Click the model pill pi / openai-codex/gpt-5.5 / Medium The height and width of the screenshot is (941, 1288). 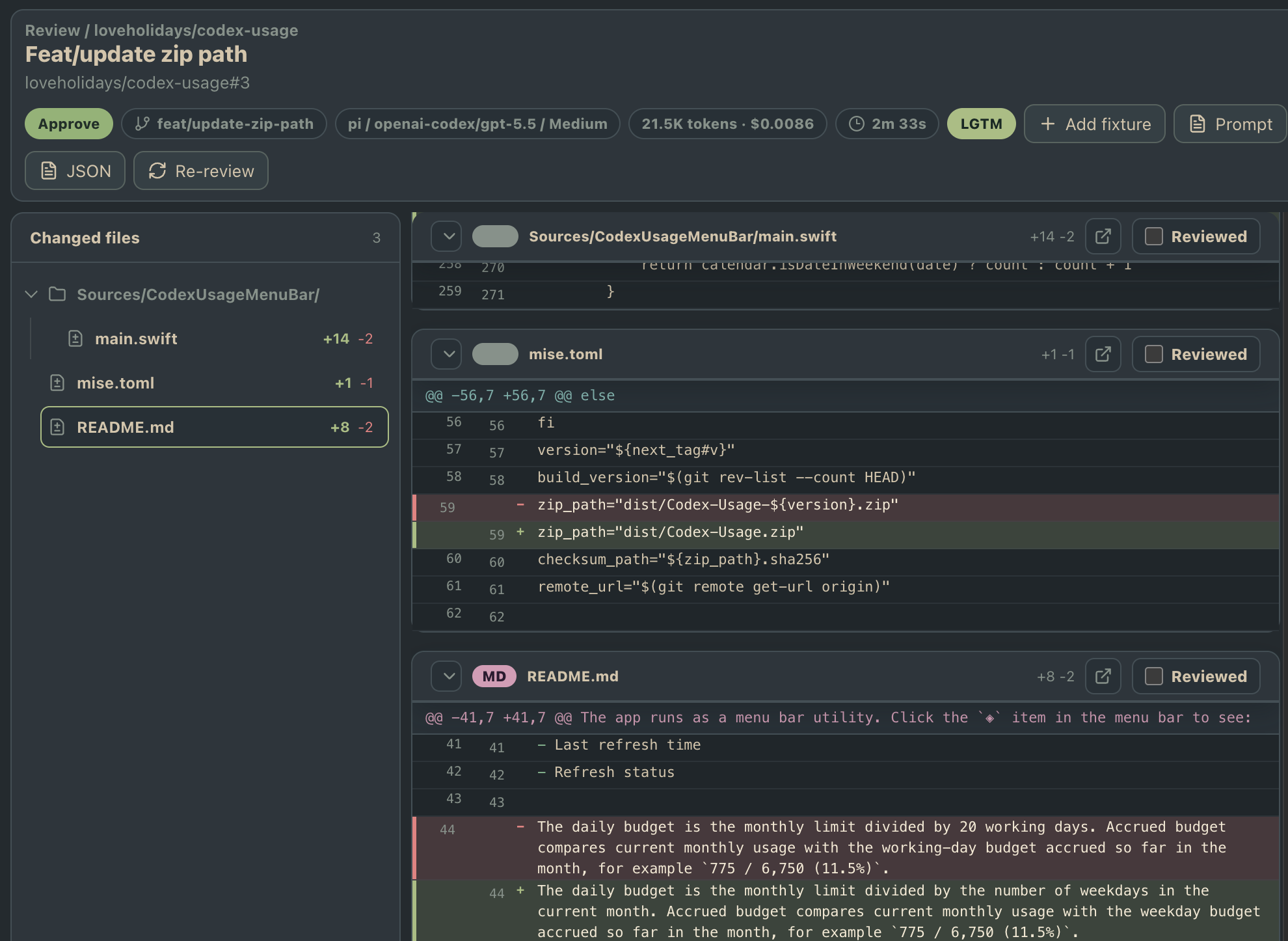click(x=477, y=124)
